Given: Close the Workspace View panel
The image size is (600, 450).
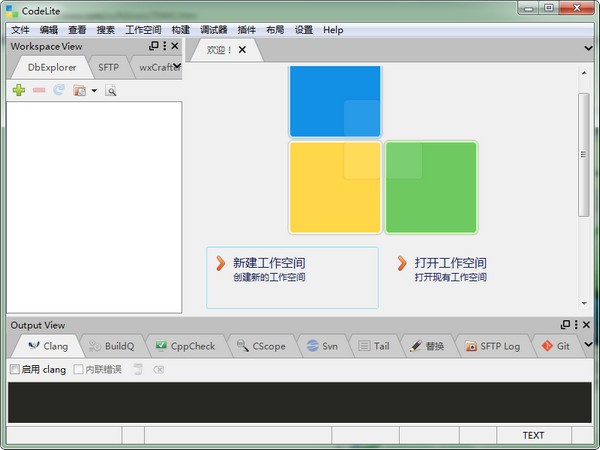Looking at the screenshot, I should [175, 46].
